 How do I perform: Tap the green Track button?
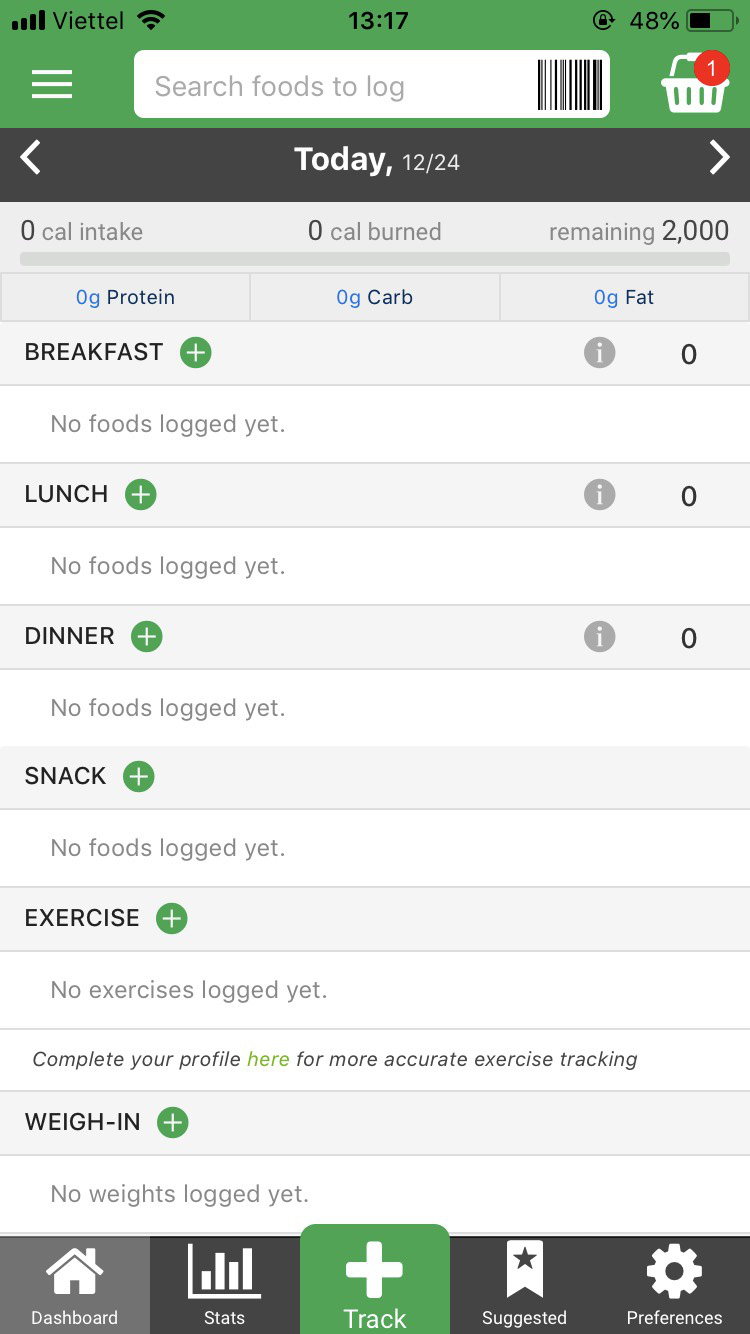[x=375, y=1279]
